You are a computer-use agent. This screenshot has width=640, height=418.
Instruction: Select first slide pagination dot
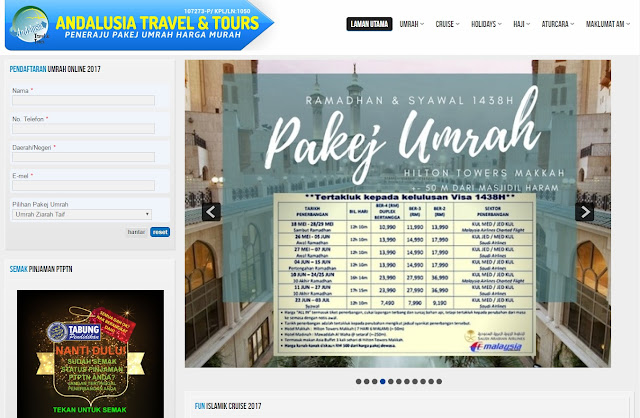click(358, 381)
